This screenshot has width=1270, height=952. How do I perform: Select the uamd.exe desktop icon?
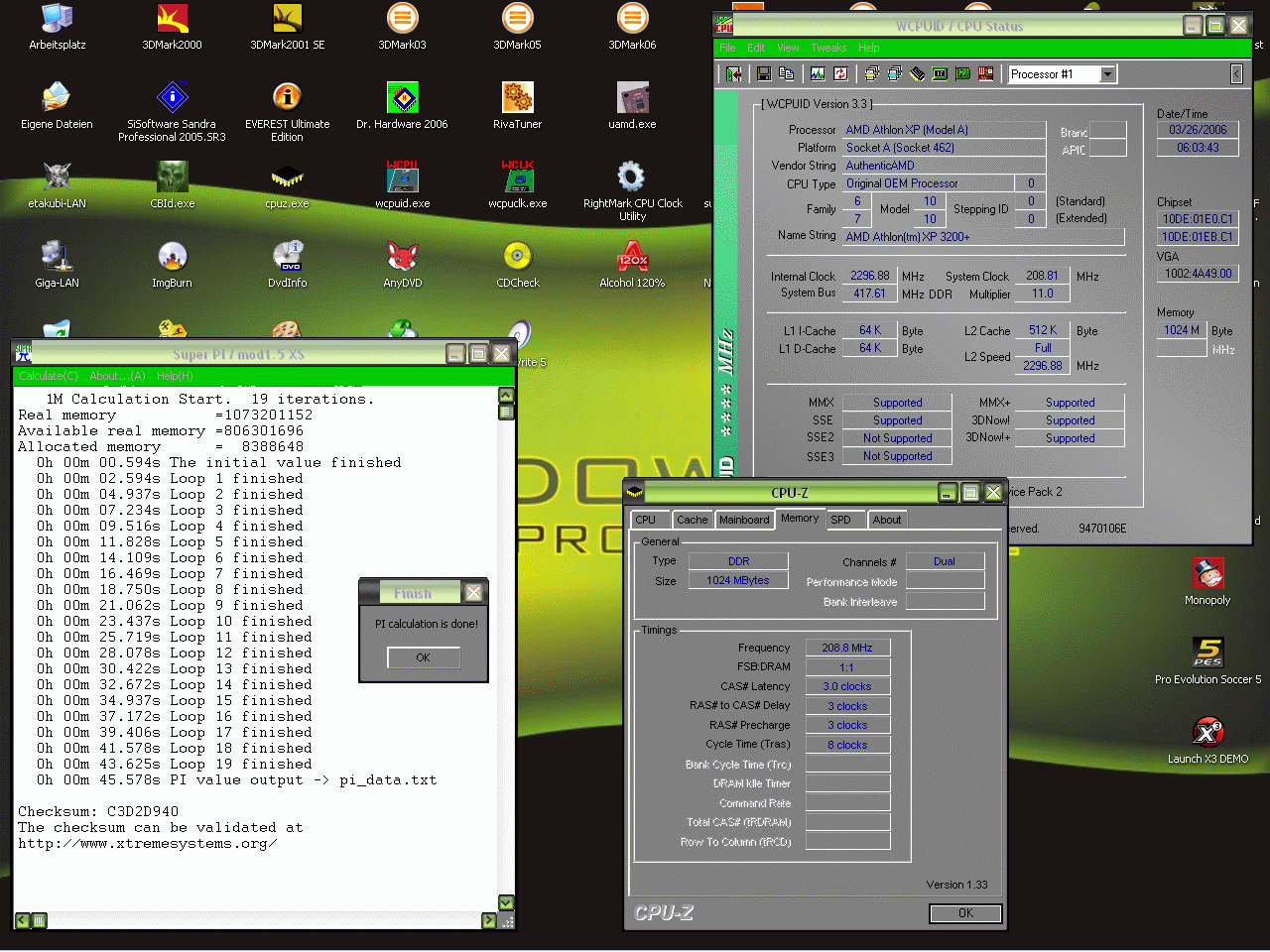tap(632, 106)
